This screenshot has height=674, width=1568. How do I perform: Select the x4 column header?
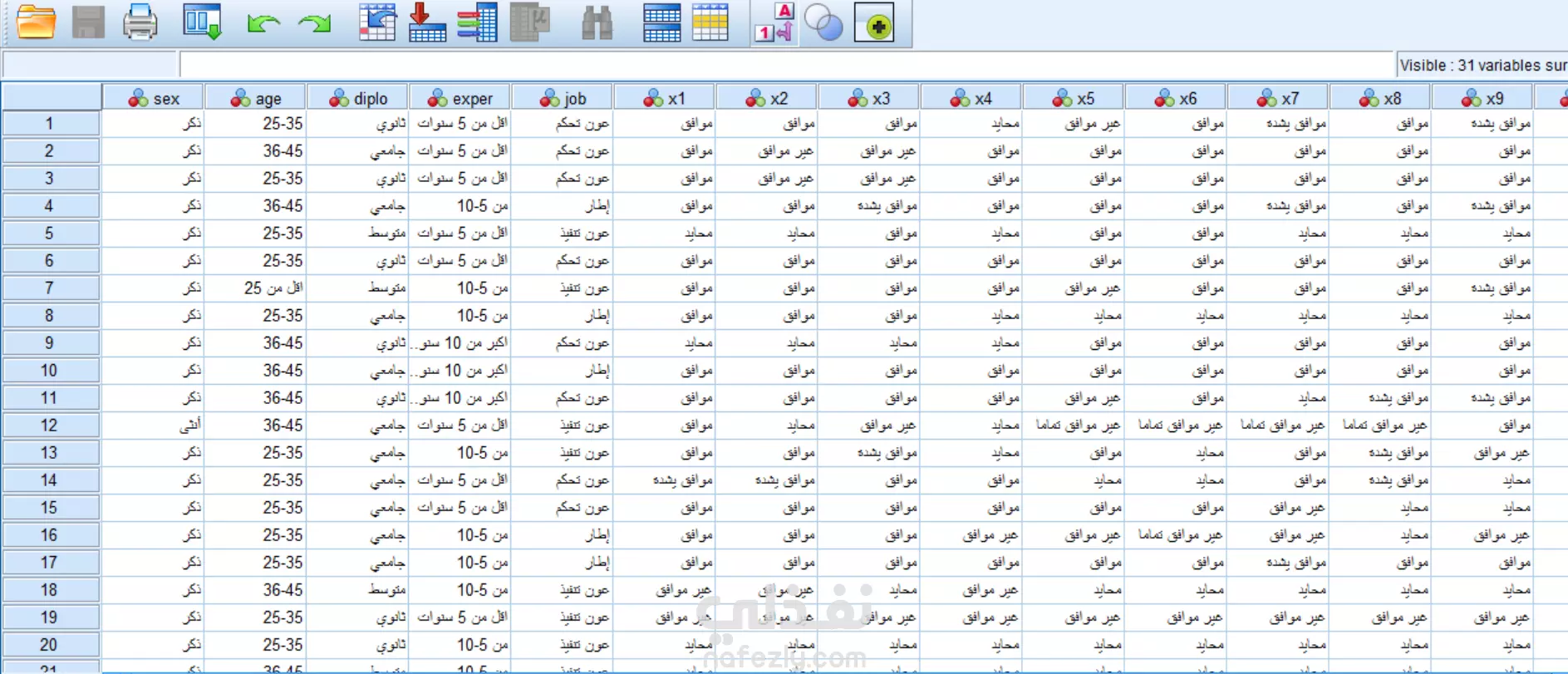pos(971,98)
